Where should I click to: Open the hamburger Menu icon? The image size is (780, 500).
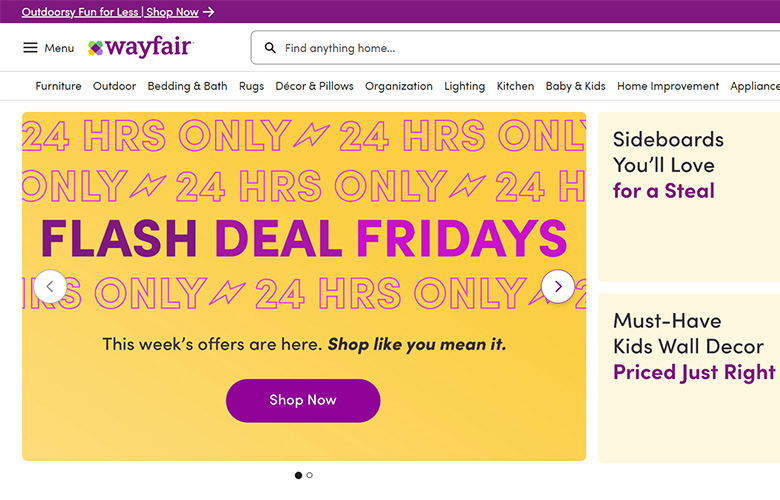[x=30, y=48]
